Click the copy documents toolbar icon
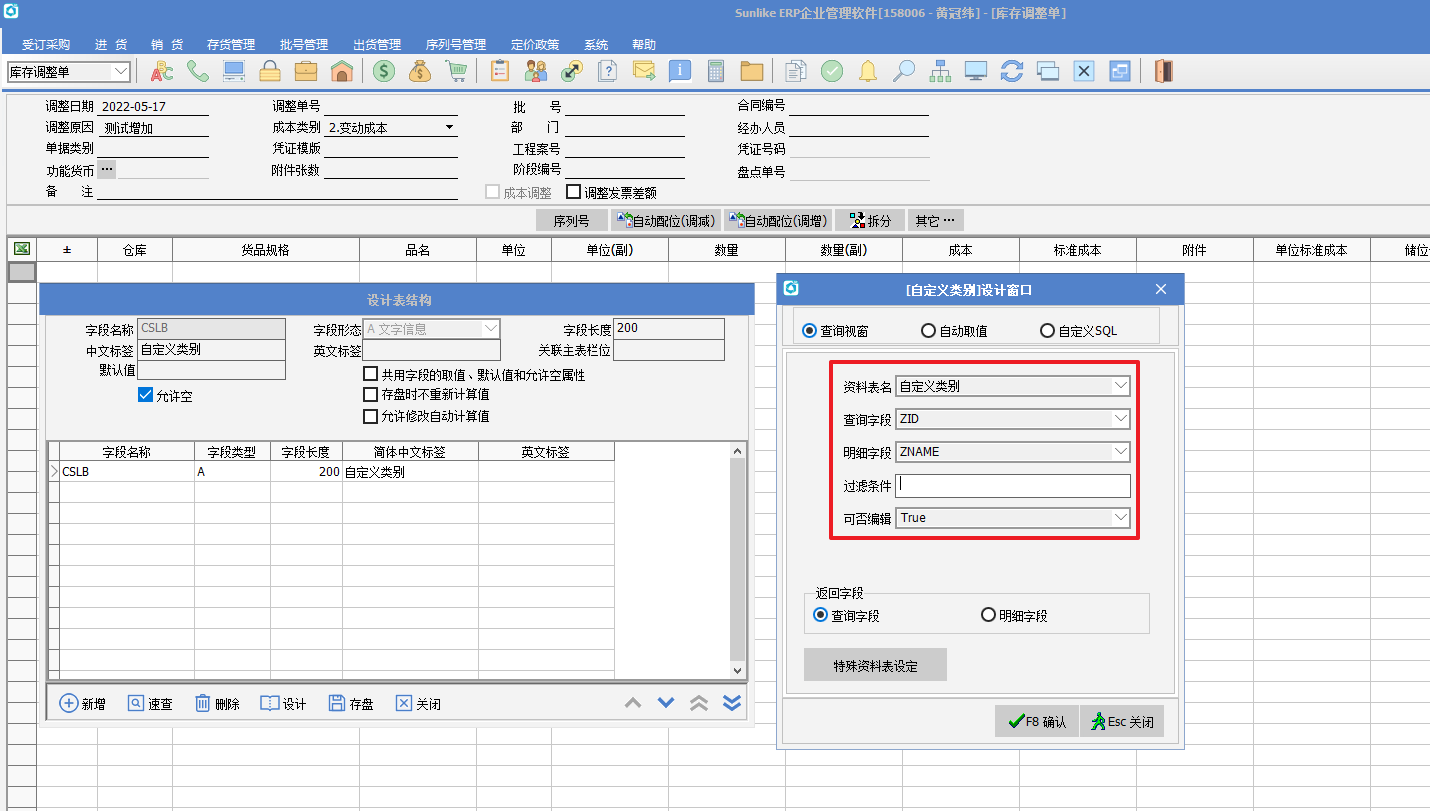The height and width of the screenshot is (811, 1430). click(x=796, y=71)
